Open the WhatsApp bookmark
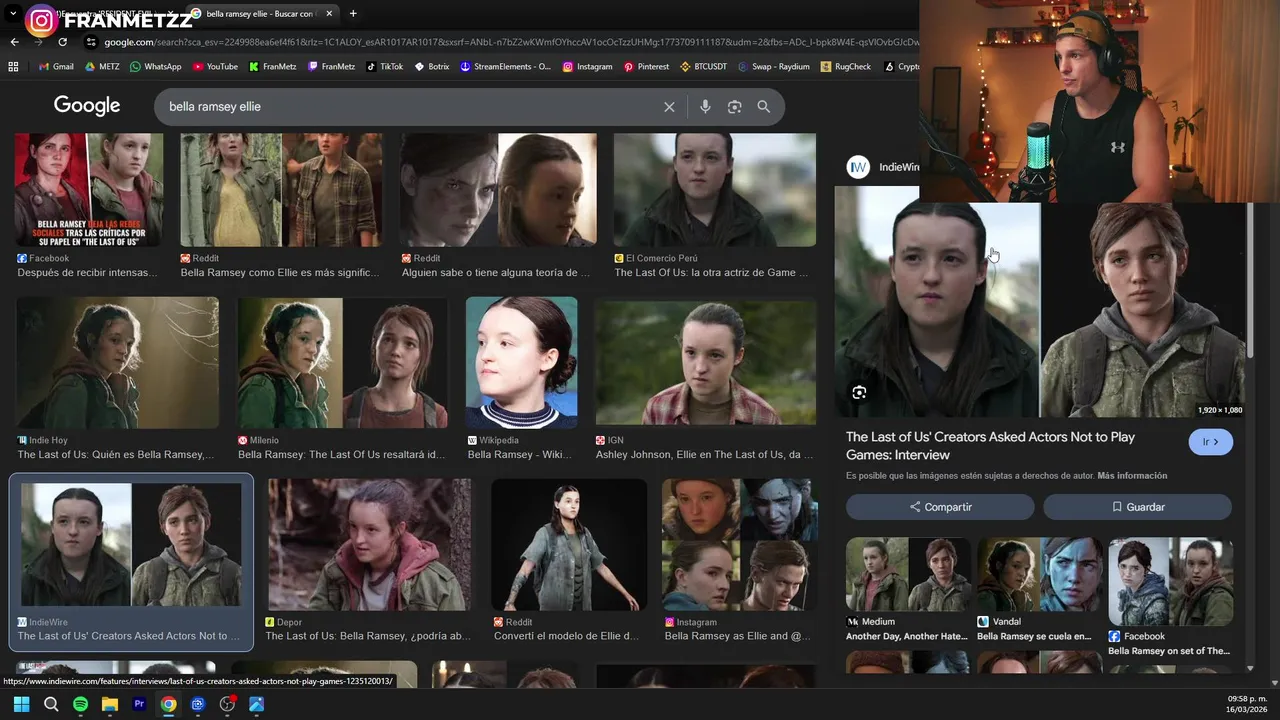The image size is (1280, 720). click(156, 67)
